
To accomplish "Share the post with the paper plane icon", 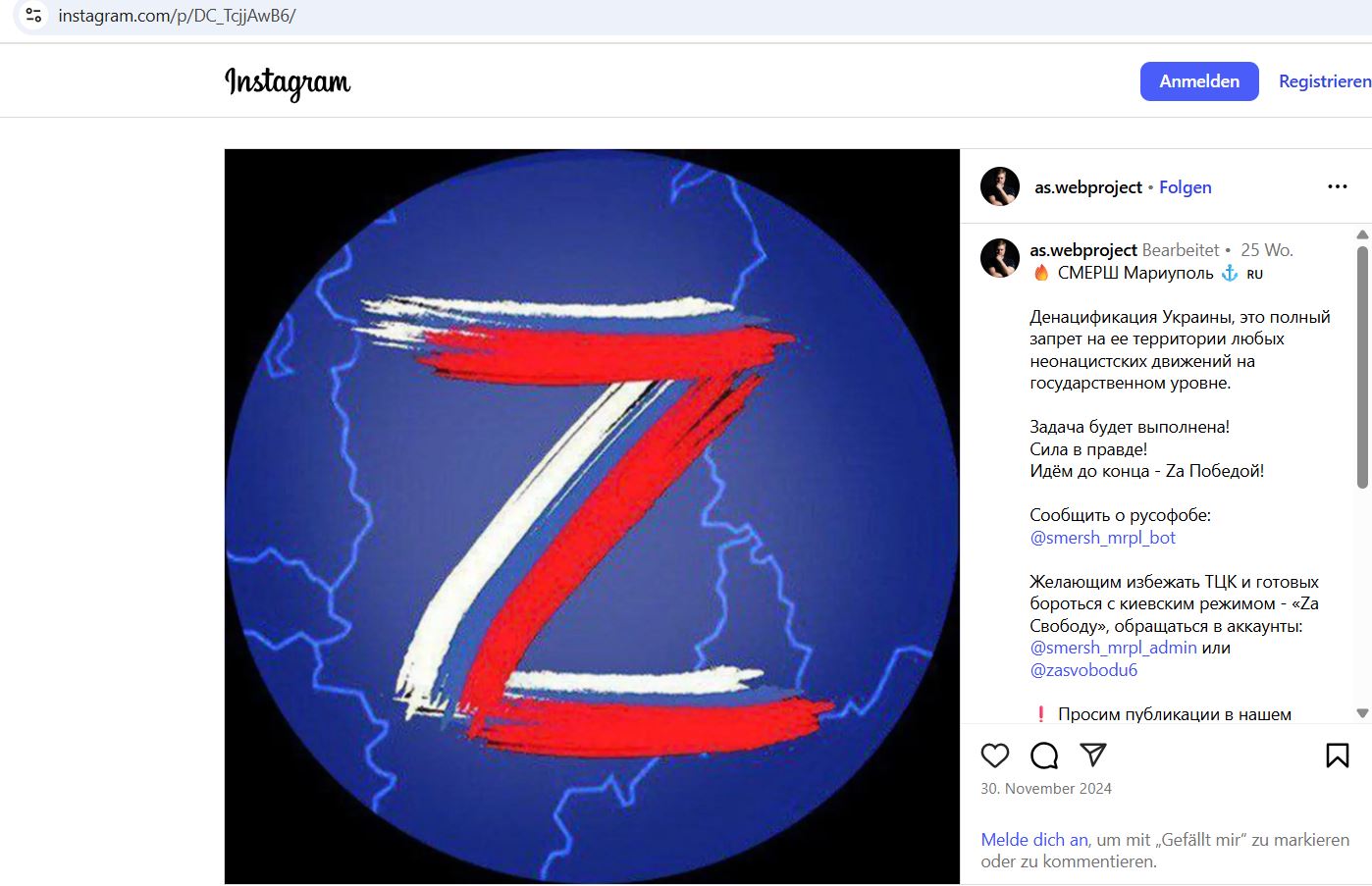I will click(1093, 755).
